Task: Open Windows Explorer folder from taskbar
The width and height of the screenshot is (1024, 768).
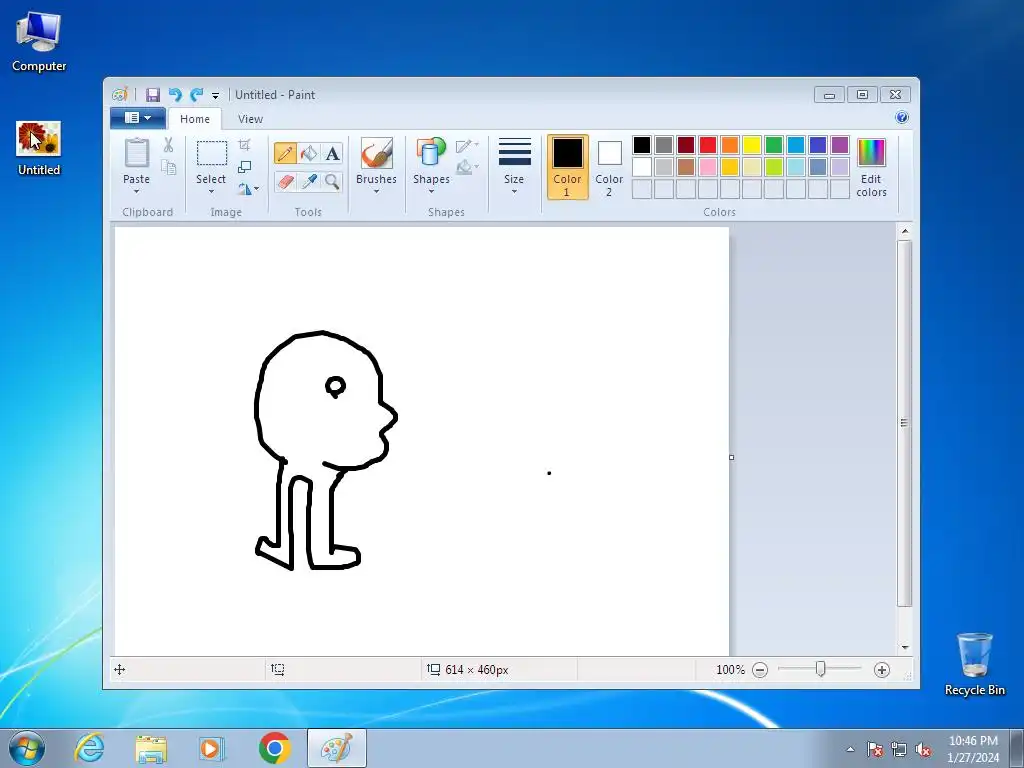Action: tap(151, 748)
